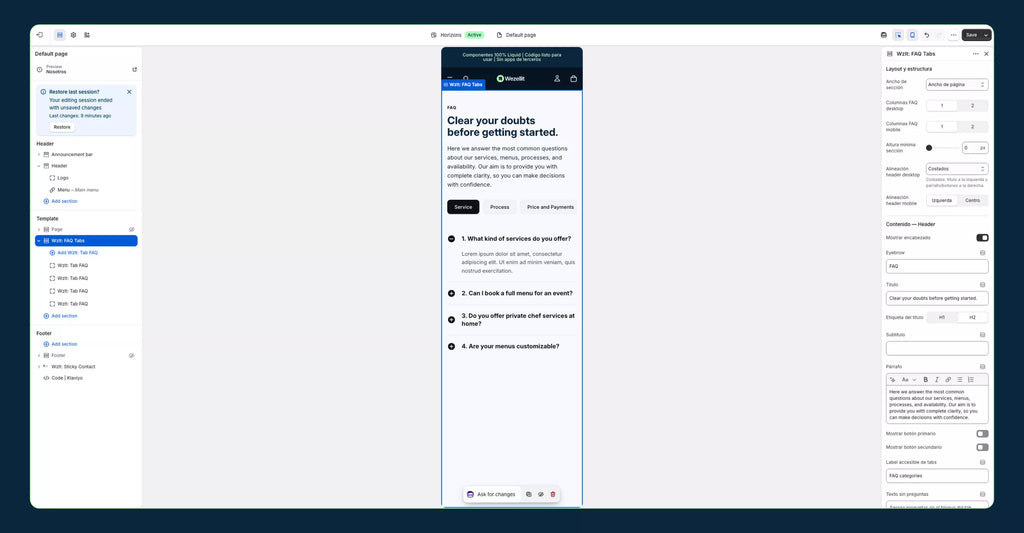Toggle Mostrar encabezado switch
This screenshot has height=533, width=1024.
[982, 238]
